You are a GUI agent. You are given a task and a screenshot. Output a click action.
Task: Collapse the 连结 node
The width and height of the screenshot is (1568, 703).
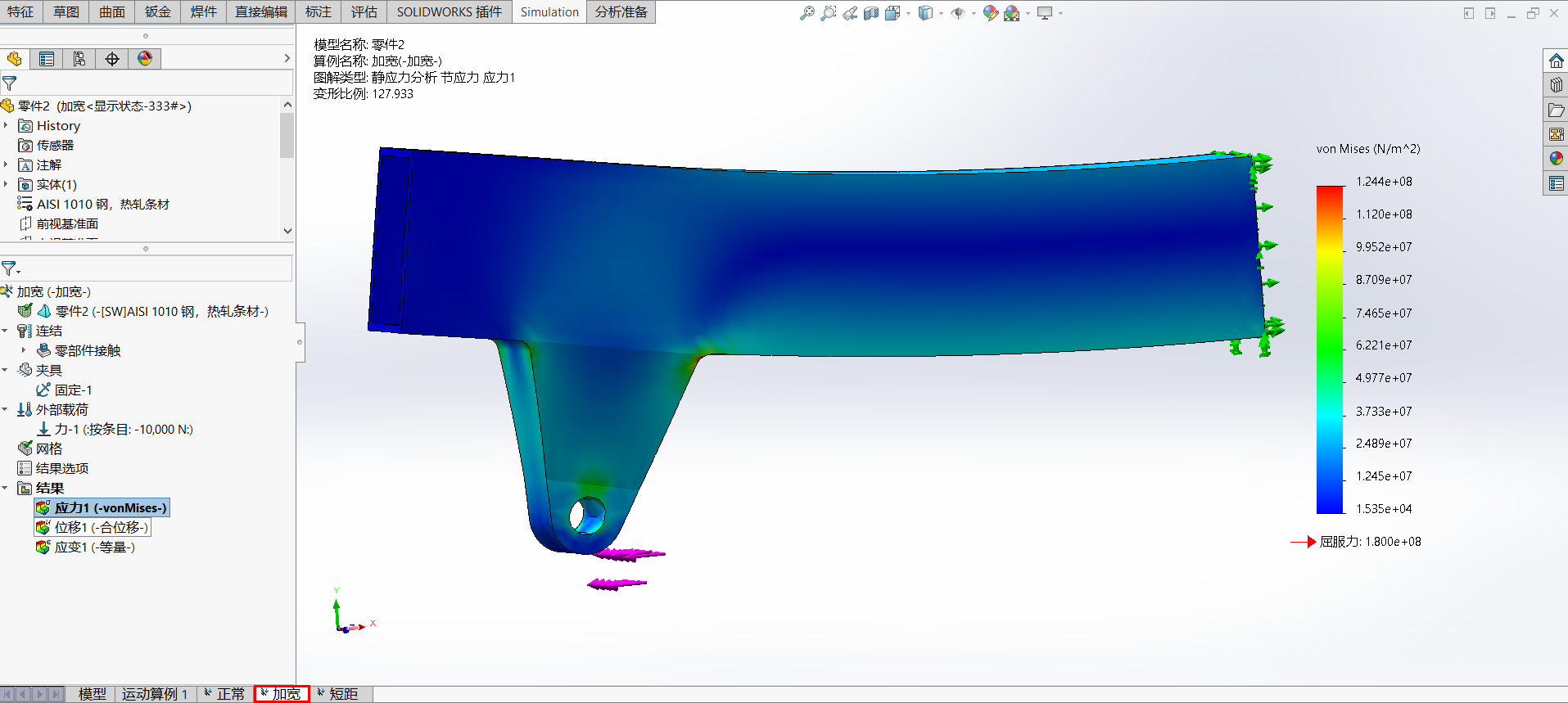5,331
